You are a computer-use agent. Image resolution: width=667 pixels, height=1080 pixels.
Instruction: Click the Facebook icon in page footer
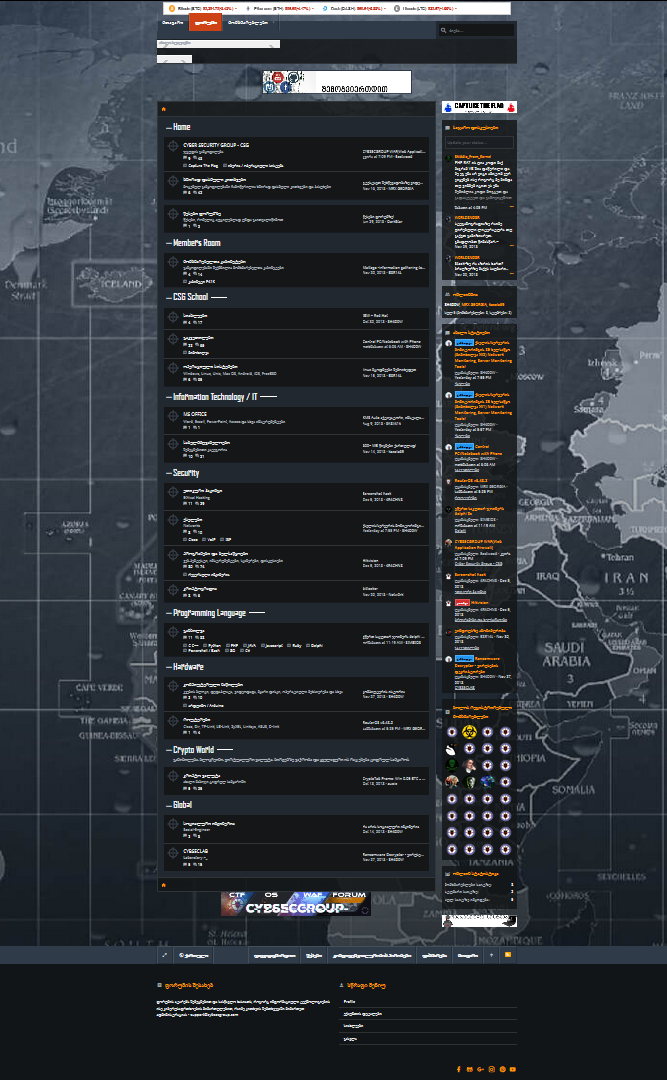click(x=459, y=1069)
